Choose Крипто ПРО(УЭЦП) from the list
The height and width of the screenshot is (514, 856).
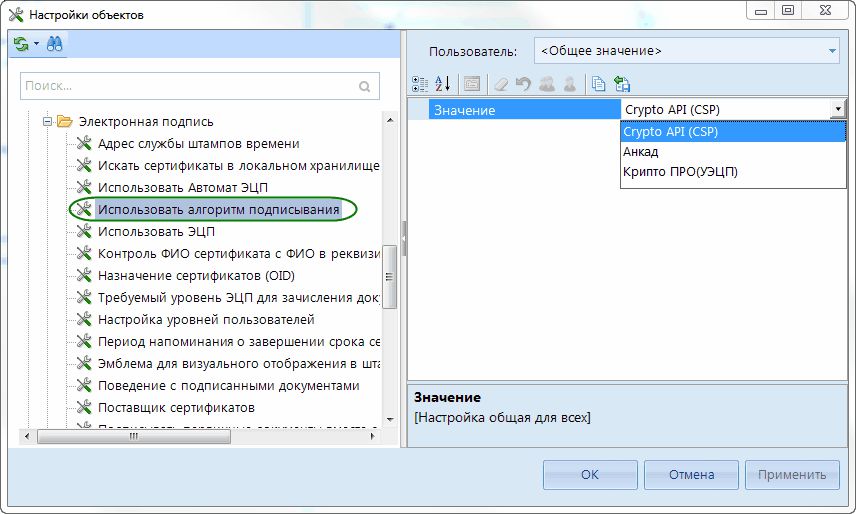680,172
